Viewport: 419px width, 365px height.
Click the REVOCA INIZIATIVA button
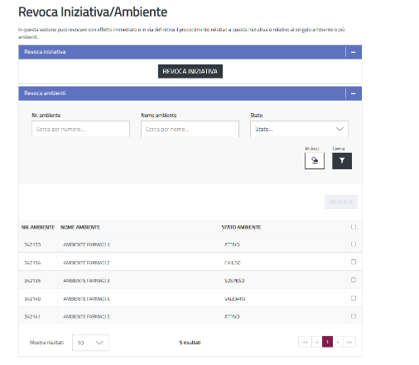pyautogui.click(x=190, y=71)
